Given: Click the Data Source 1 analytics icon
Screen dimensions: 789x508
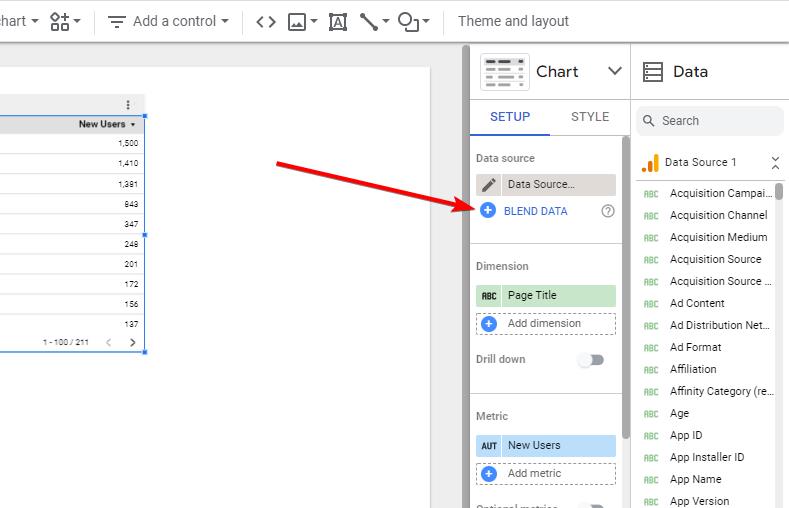Looking at the screenshot, I should [650, 163].
